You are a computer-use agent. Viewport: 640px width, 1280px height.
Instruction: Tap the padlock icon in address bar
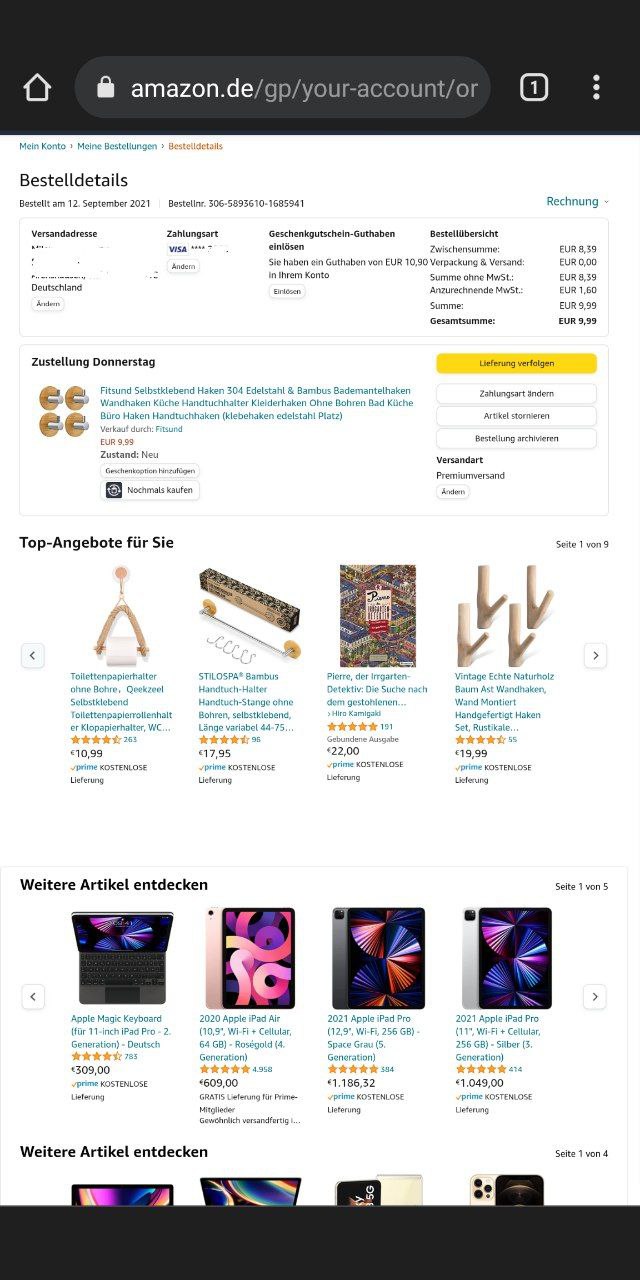coord(105,88)
